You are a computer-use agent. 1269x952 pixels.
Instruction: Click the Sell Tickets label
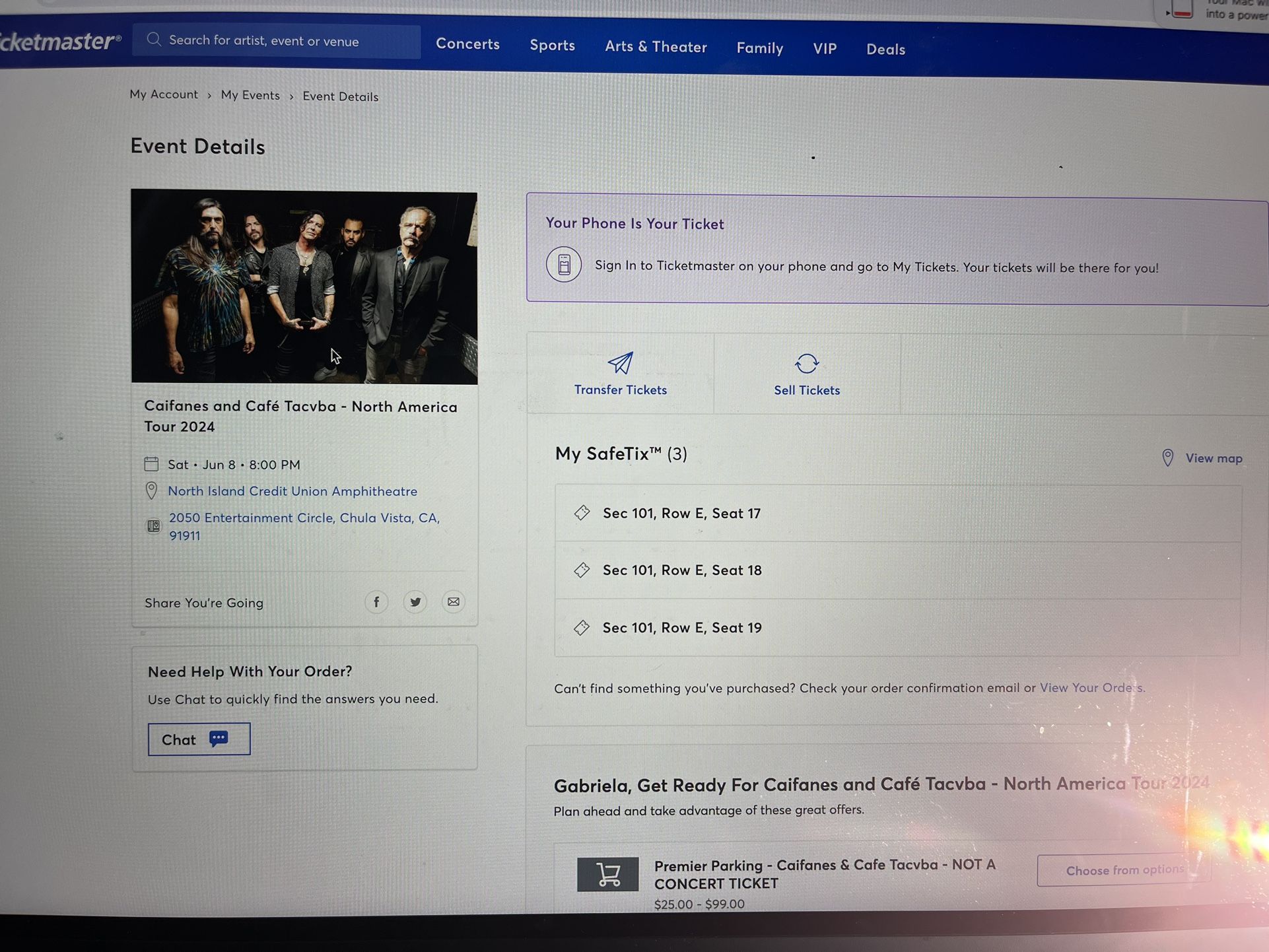coord(807,390)
